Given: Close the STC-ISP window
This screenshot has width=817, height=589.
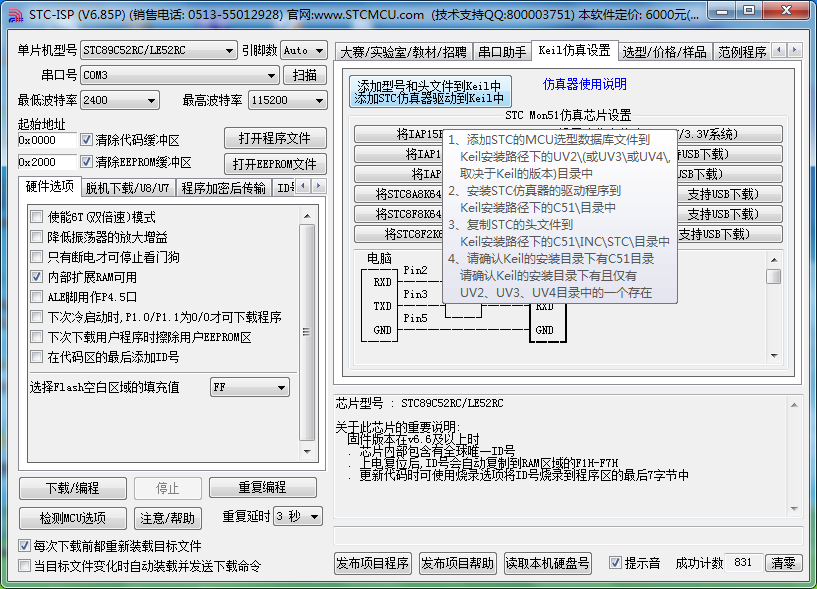Looking at the screenshot, I should 787,11.
